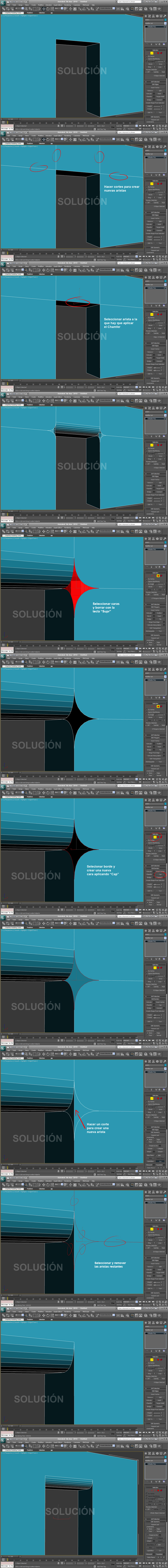
Task: Select Preview Selection Off radio, sixth screenshot
Action: click(146, 725)
